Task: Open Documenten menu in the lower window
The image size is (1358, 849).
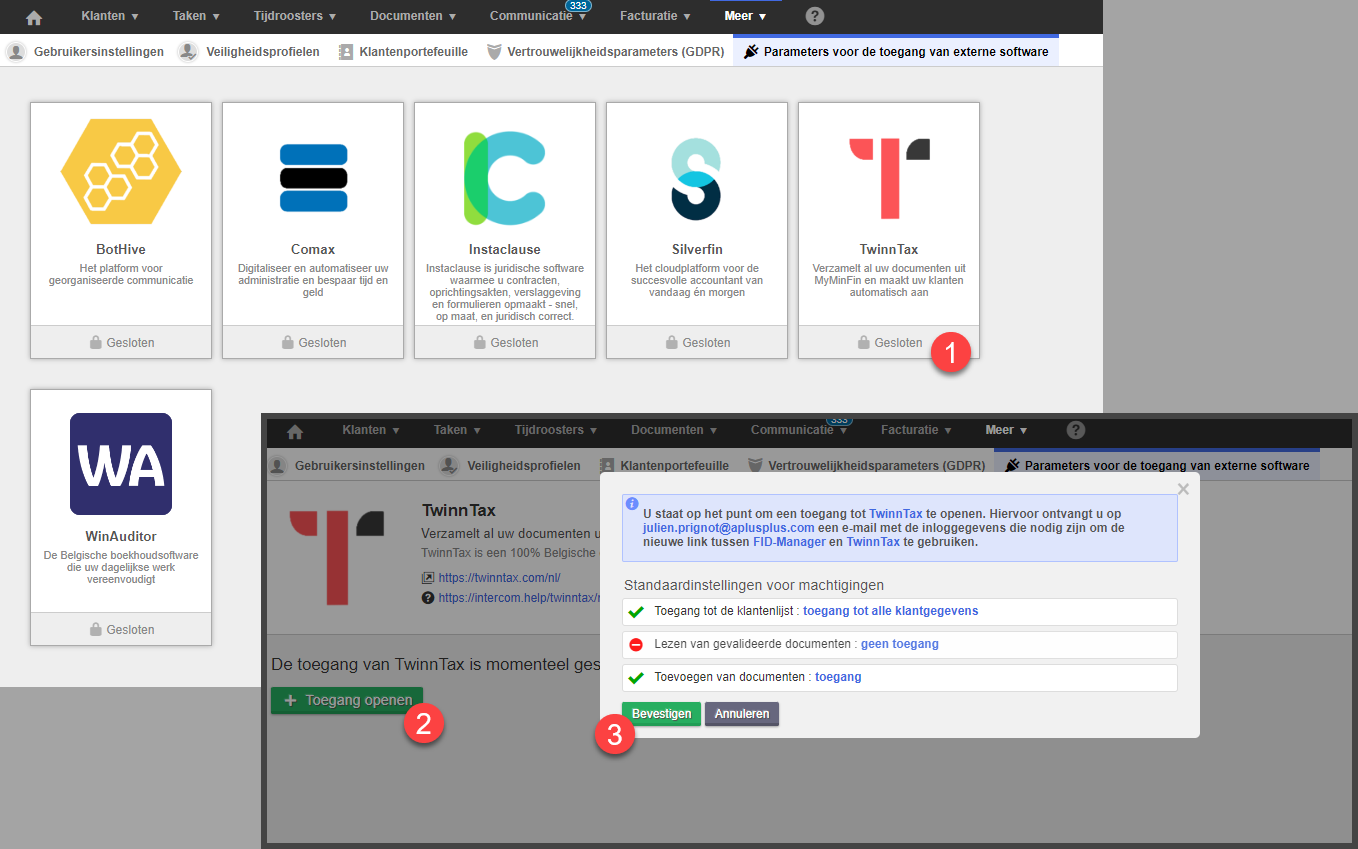Action: [x=674, y=430]
